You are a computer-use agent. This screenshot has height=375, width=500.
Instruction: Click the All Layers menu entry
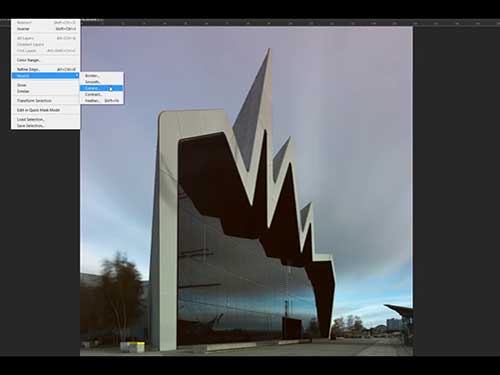click(45, 38)
